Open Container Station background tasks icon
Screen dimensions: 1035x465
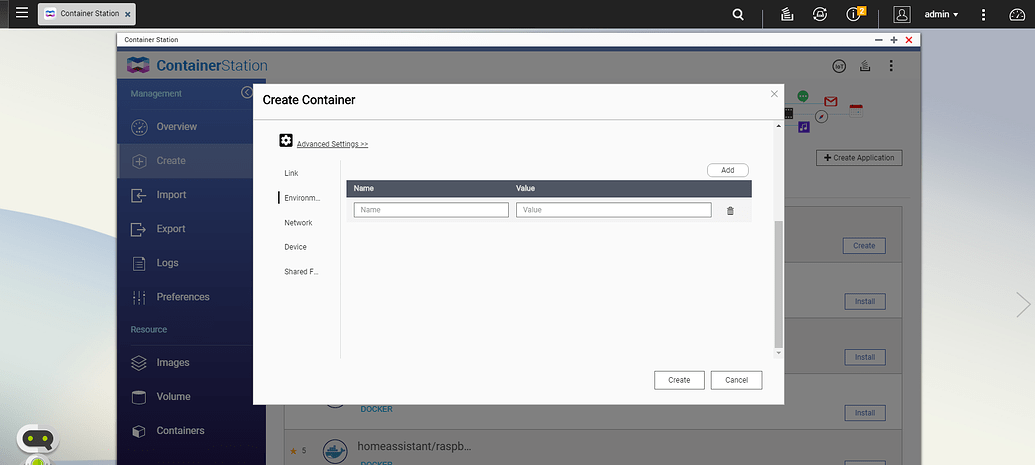(x=864, y=66)
